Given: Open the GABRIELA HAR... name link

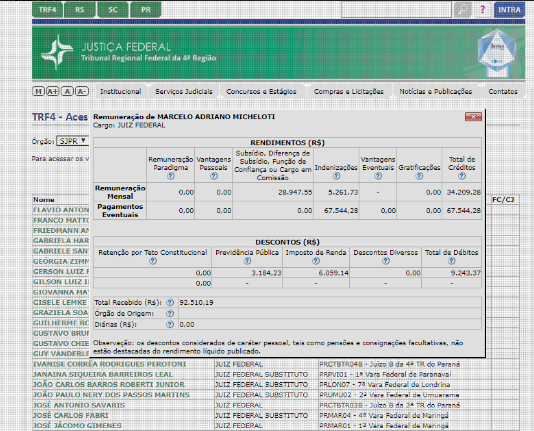Looking at the screenshot, I should tap(61, 241).
